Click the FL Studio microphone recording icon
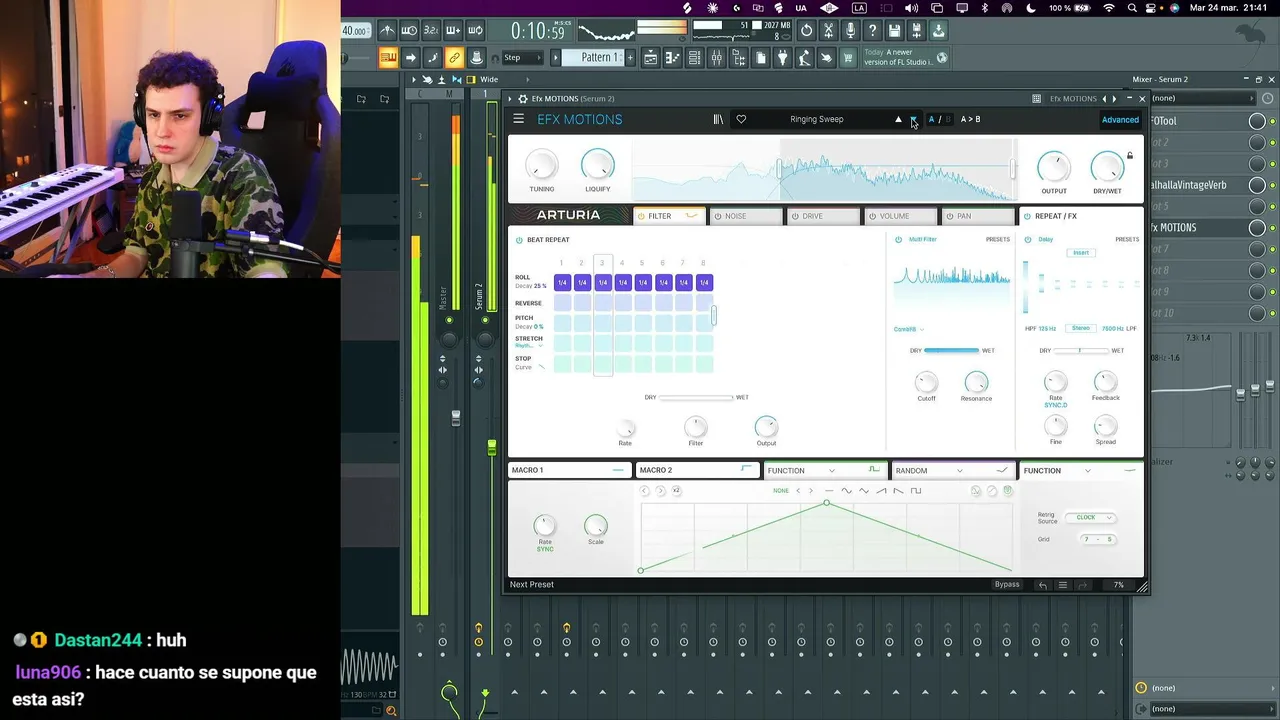1280x720 pixels. click(850, 31)
